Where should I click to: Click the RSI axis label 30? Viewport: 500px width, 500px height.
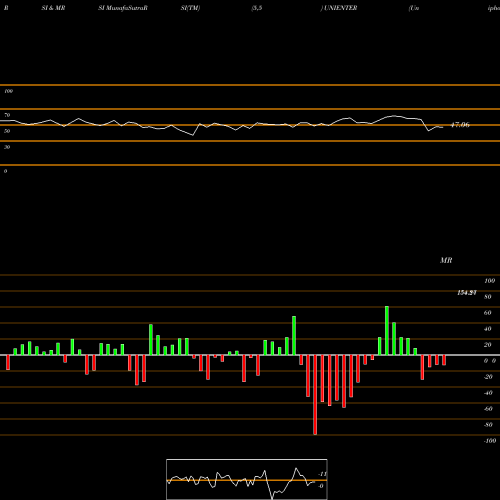tap(7, 147)
